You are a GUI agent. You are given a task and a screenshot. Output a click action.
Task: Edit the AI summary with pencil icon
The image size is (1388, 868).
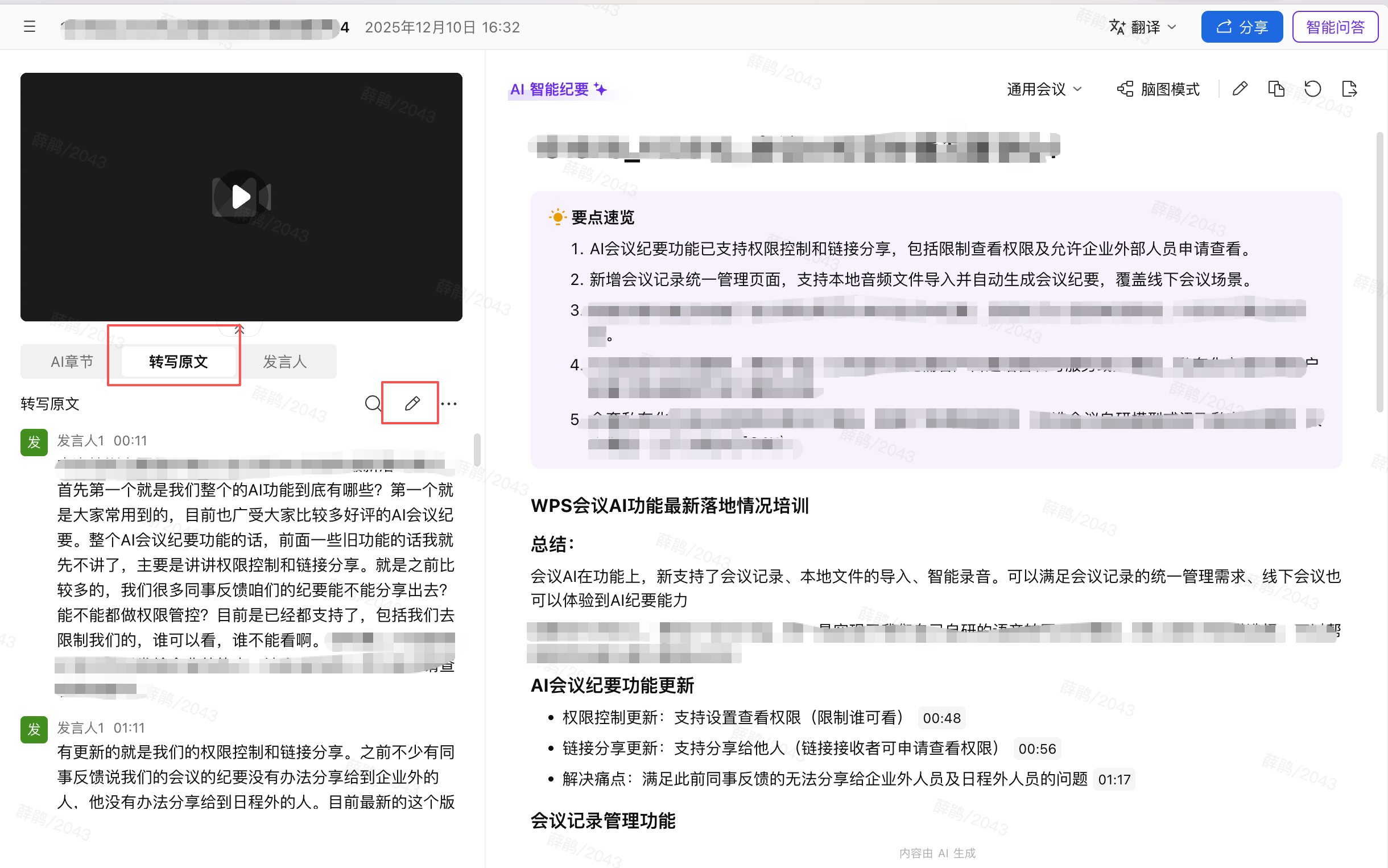tap(1240, 89)
